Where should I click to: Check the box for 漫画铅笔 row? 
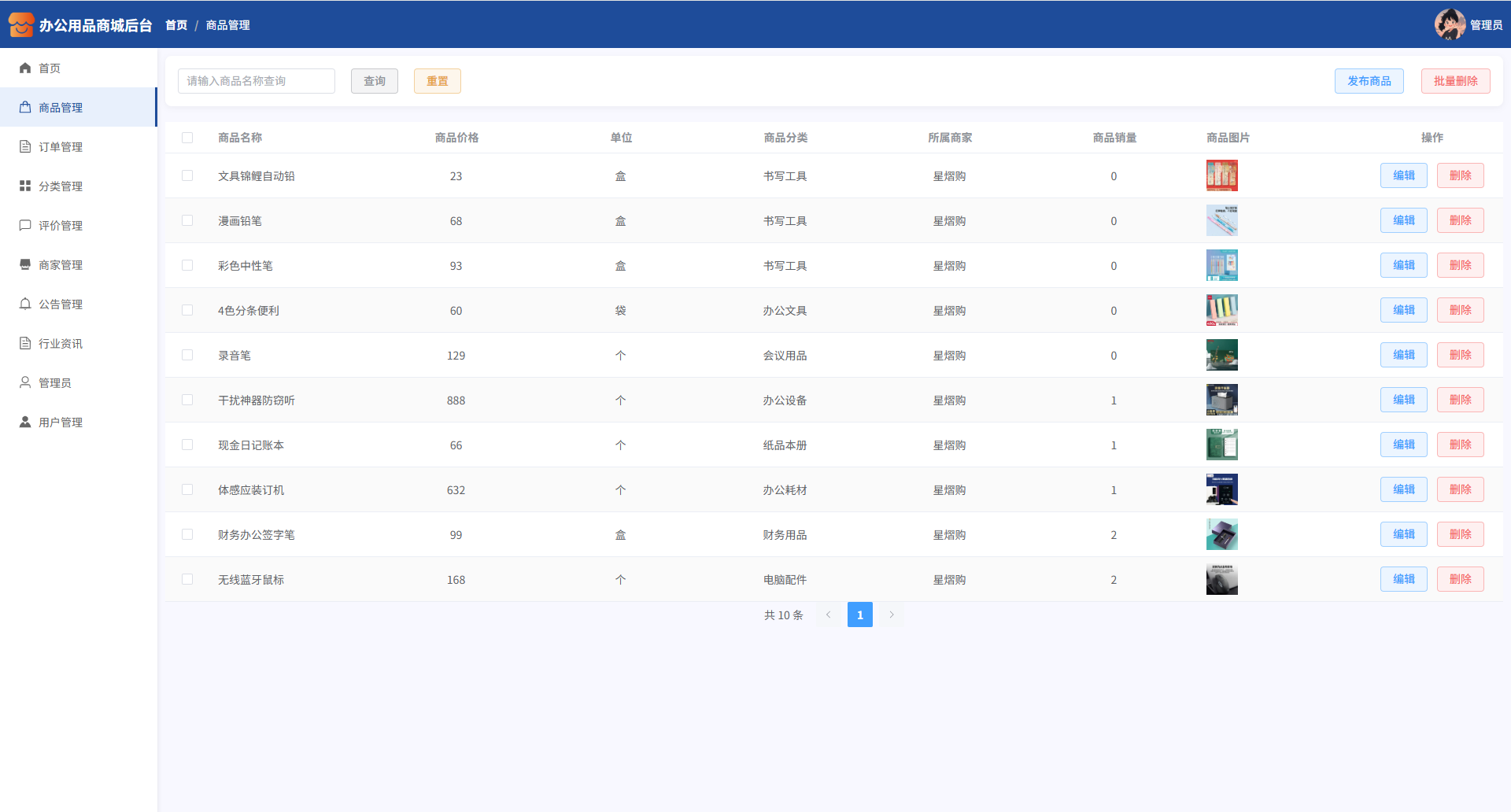click(187, 221)
